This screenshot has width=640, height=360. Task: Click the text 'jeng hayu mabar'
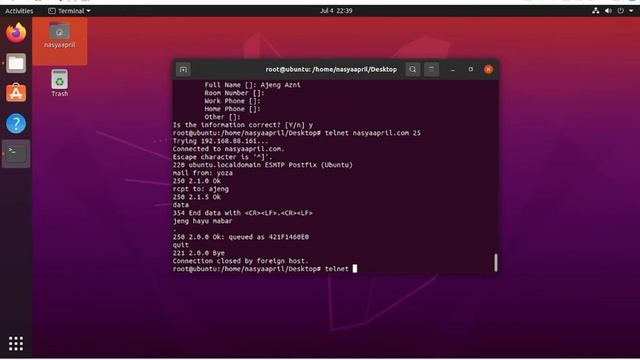(x=202, y=221)
